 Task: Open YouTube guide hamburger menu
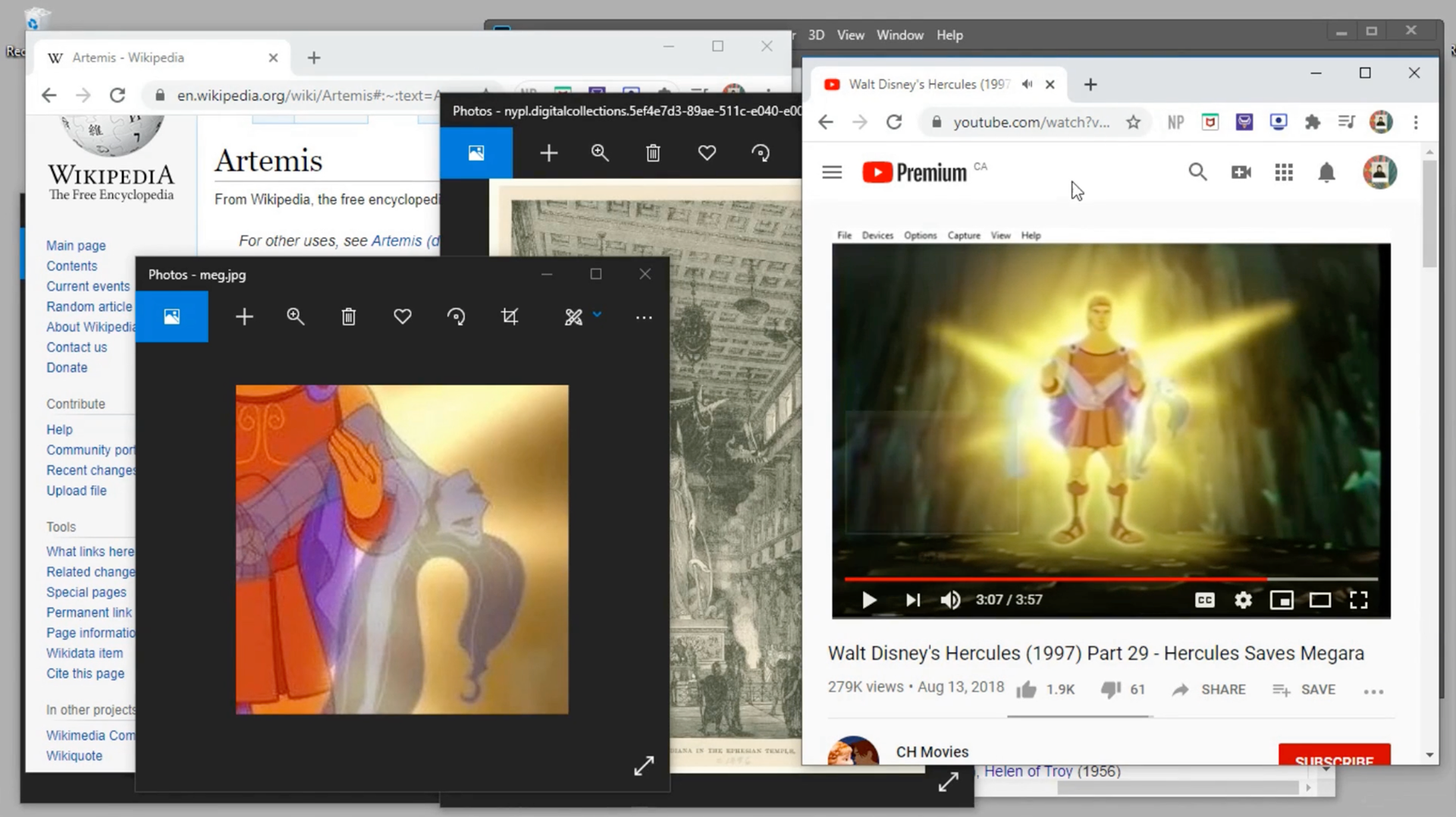pyautogui.click(x=832, y=173)
